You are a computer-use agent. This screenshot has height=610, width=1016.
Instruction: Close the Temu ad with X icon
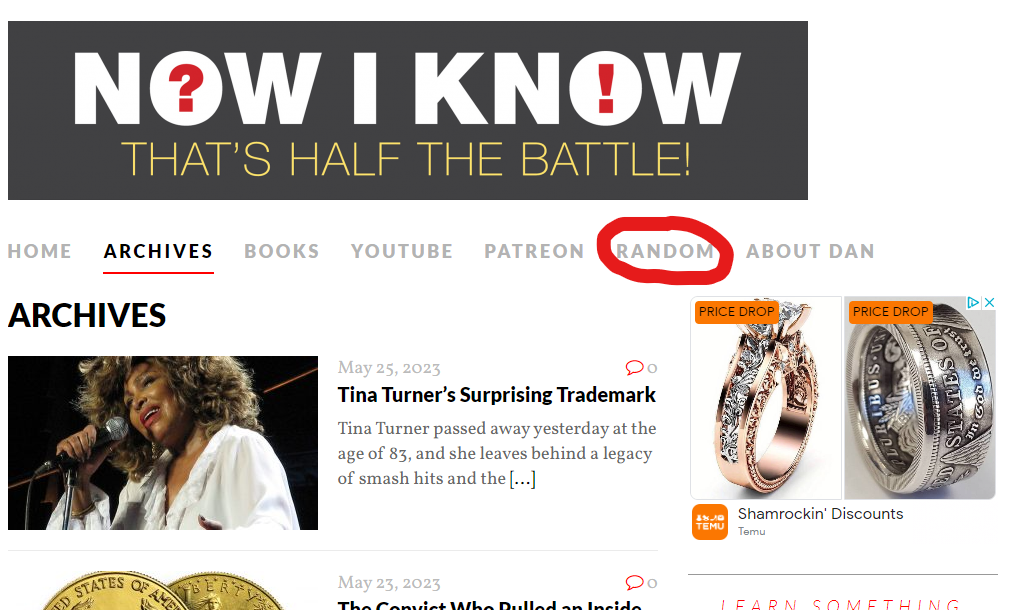tap(989, 302)
